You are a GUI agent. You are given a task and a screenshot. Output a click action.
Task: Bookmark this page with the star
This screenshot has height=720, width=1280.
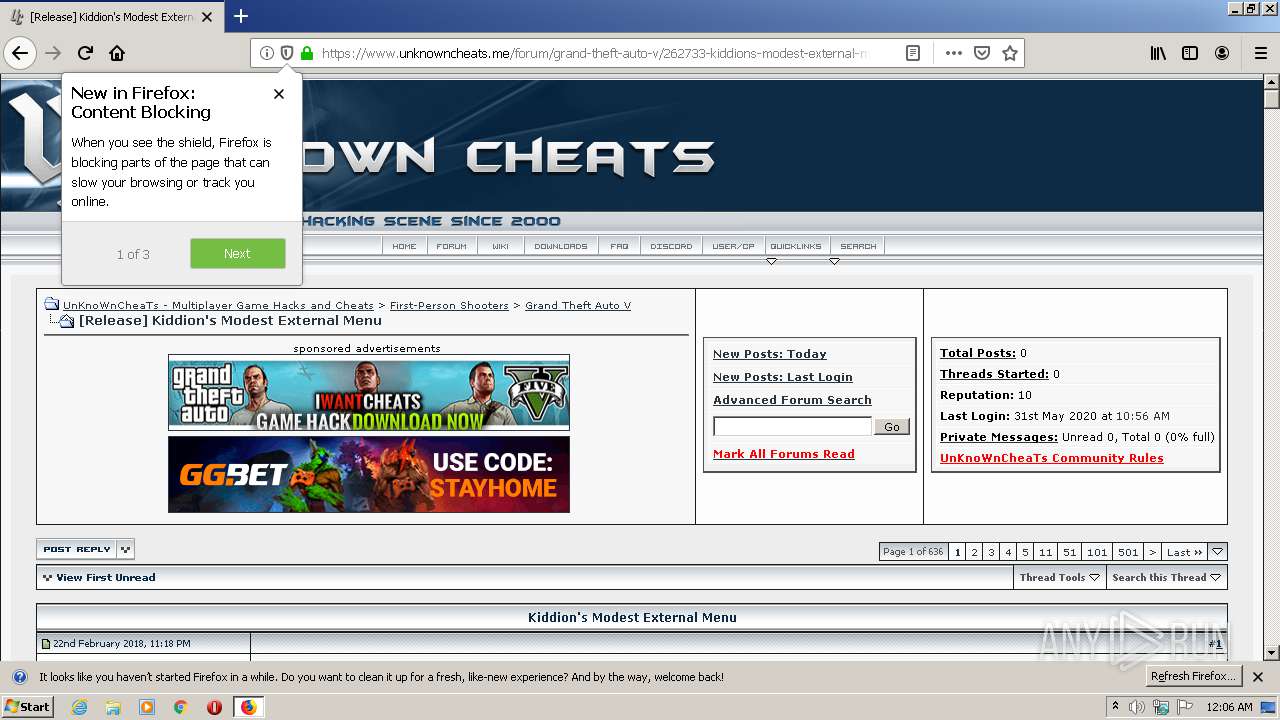pos(1010,53)
